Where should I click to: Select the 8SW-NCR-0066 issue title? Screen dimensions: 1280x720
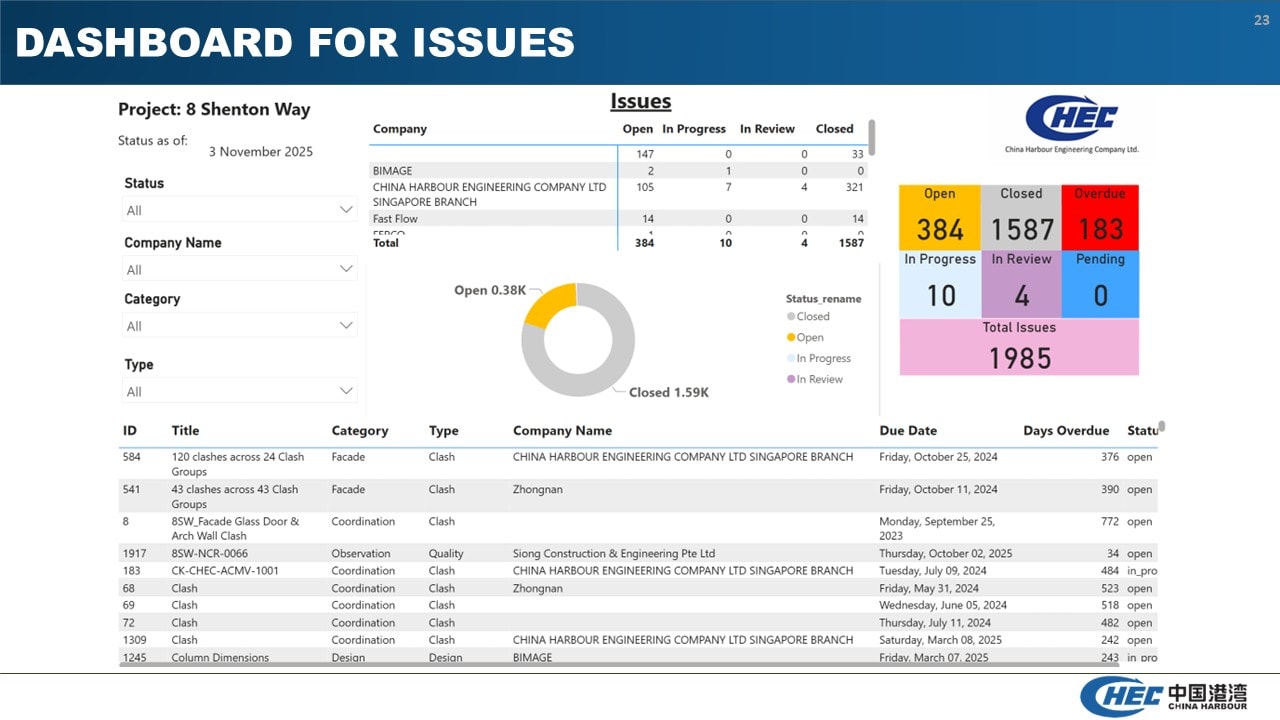pyautogui.click(x=210, y=554)
